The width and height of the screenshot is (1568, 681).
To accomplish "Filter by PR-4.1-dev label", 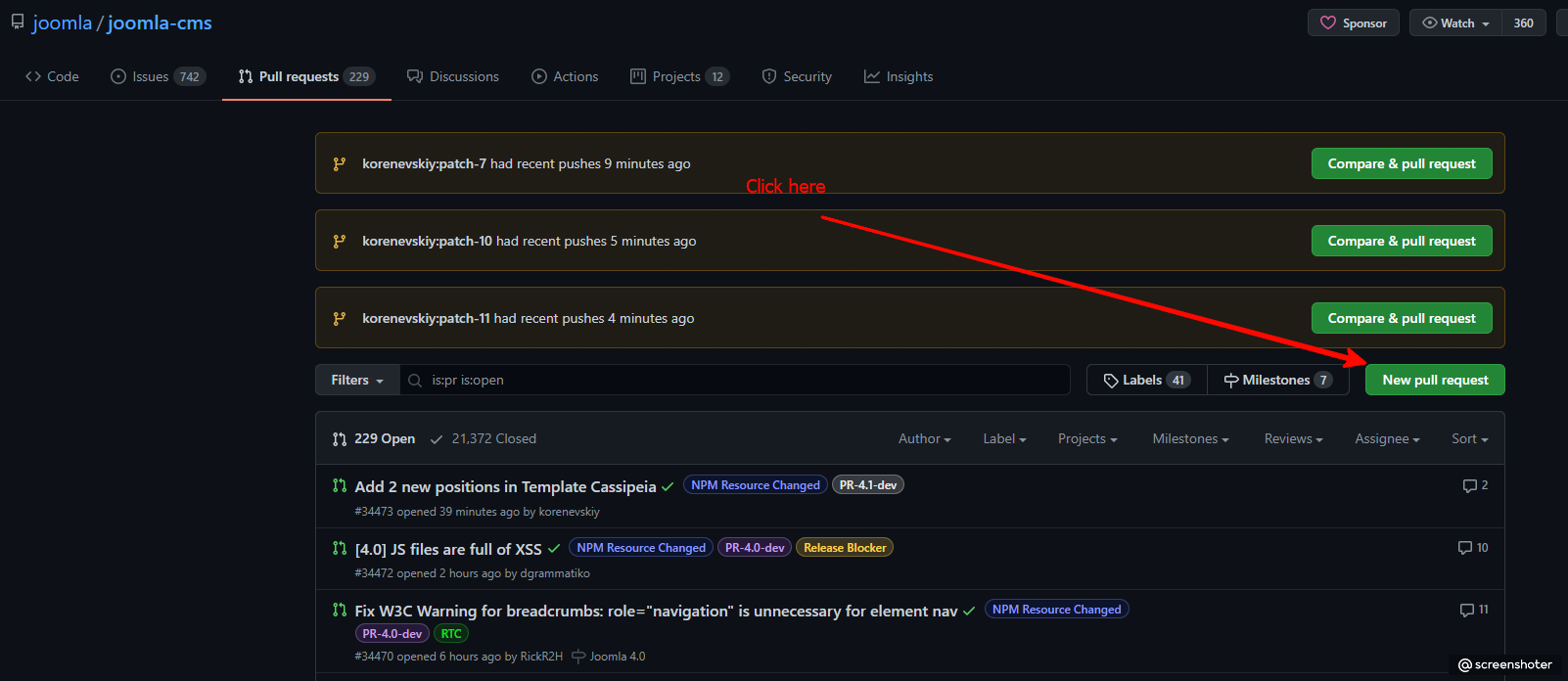I will pyautogui.click(x=868, y=484).
